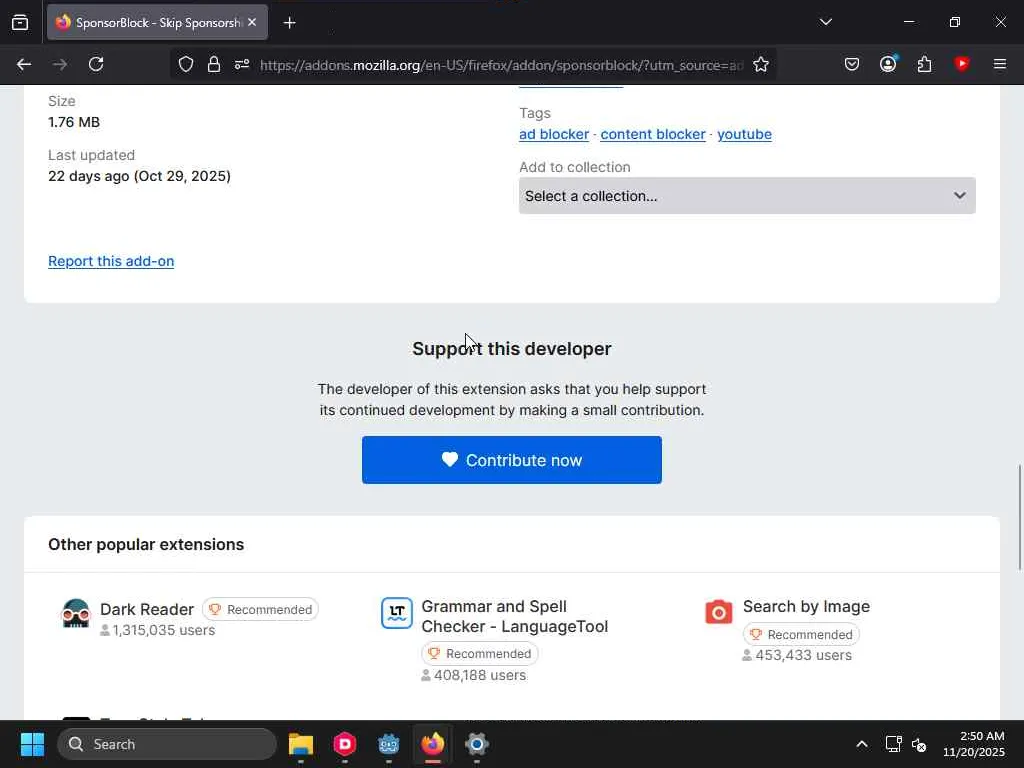Close the SponsorBlock tab
This screenshot has width=1024, height=768.
point(252,22)
